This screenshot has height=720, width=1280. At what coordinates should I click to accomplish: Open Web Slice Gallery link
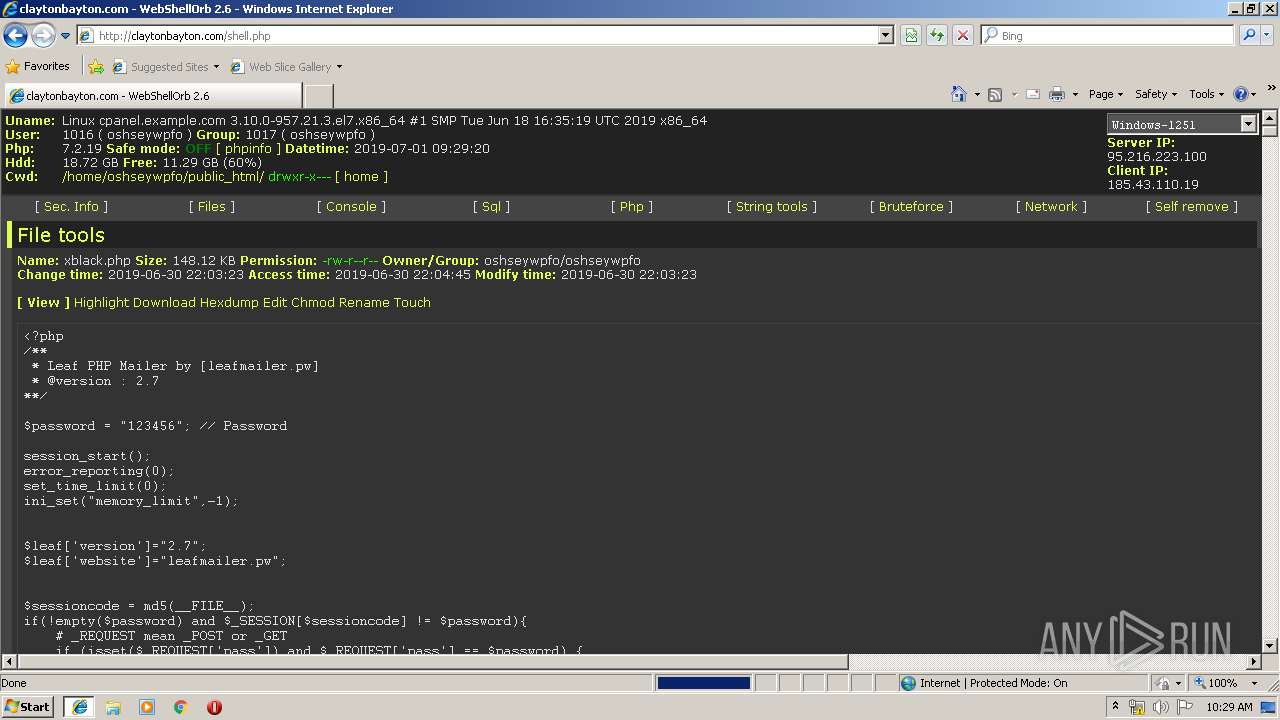click(286, 67)
